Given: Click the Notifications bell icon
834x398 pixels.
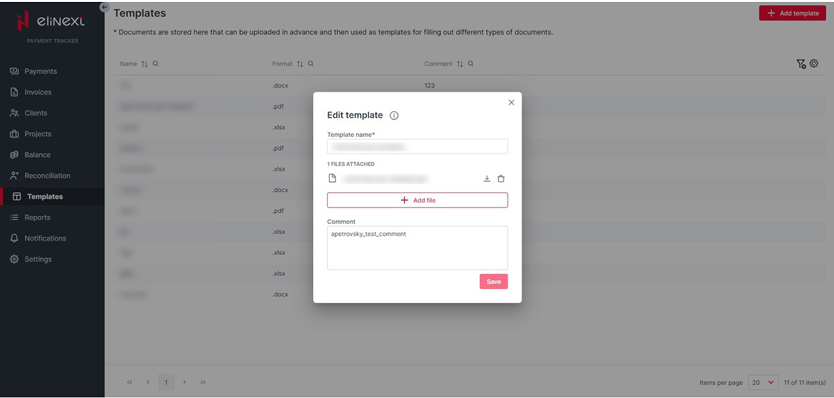Looking at the screenshot, I should point(14,238).
